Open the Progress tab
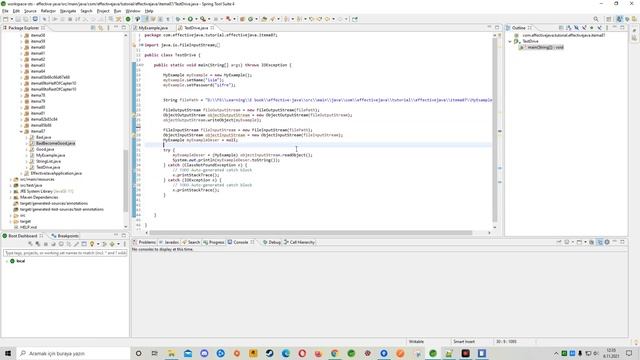The width and height of the screenshot is (640, 360). pos(214,242)
